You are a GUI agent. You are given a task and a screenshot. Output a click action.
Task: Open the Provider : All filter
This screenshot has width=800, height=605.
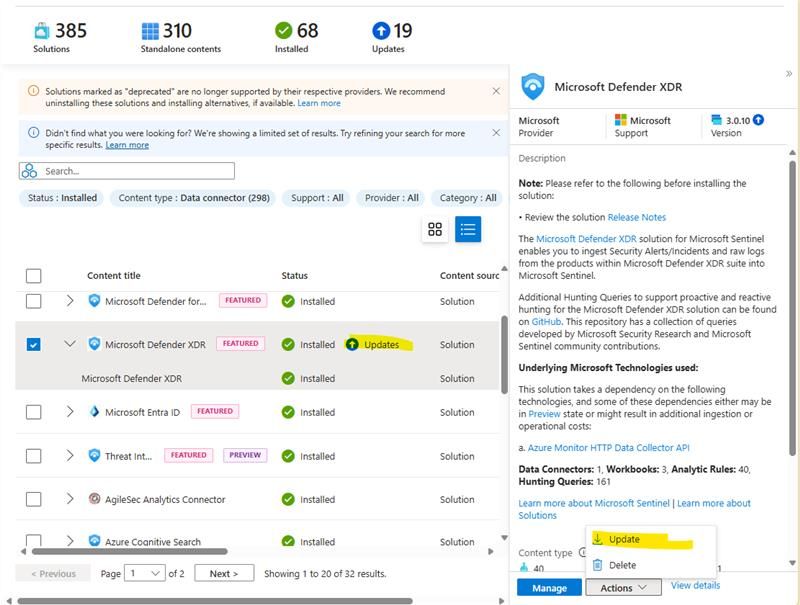(x=391, y=198)
